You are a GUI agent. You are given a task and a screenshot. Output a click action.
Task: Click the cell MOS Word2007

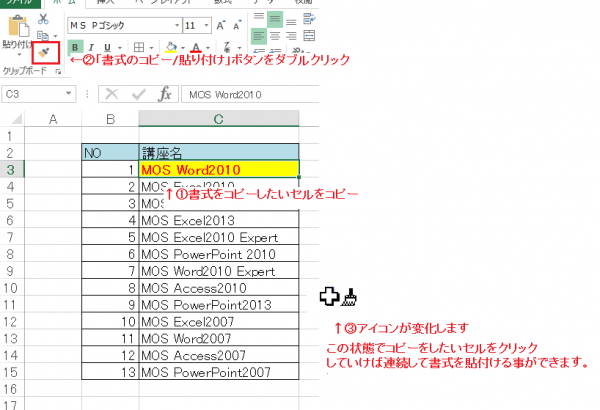tap(218, 338)
